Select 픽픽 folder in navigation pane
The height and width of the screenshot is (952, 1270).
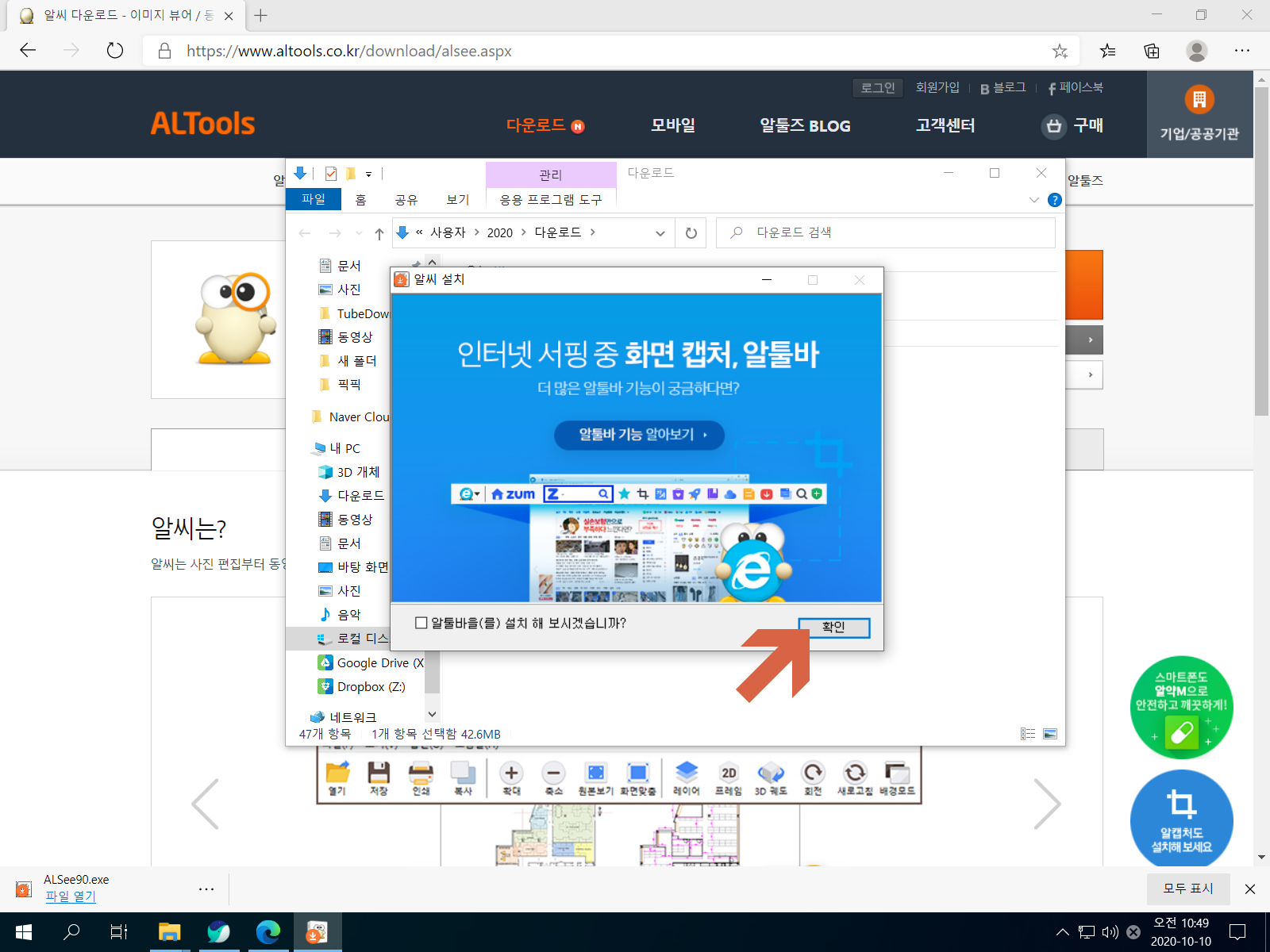coord(341,385)
